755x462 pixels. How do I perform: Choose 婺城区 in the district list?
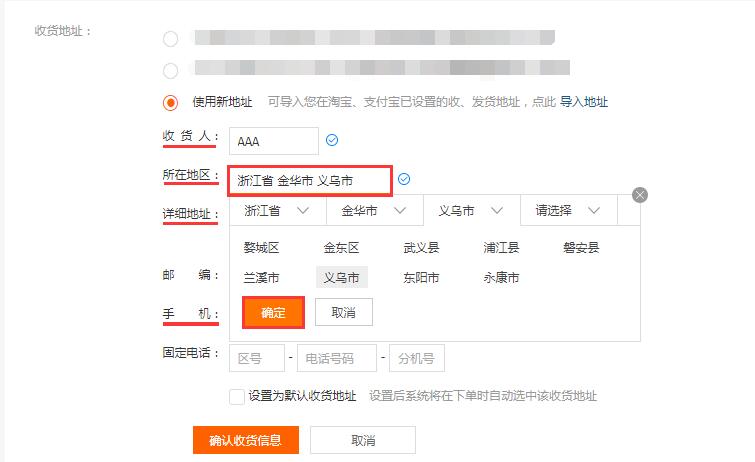(261, 248)
